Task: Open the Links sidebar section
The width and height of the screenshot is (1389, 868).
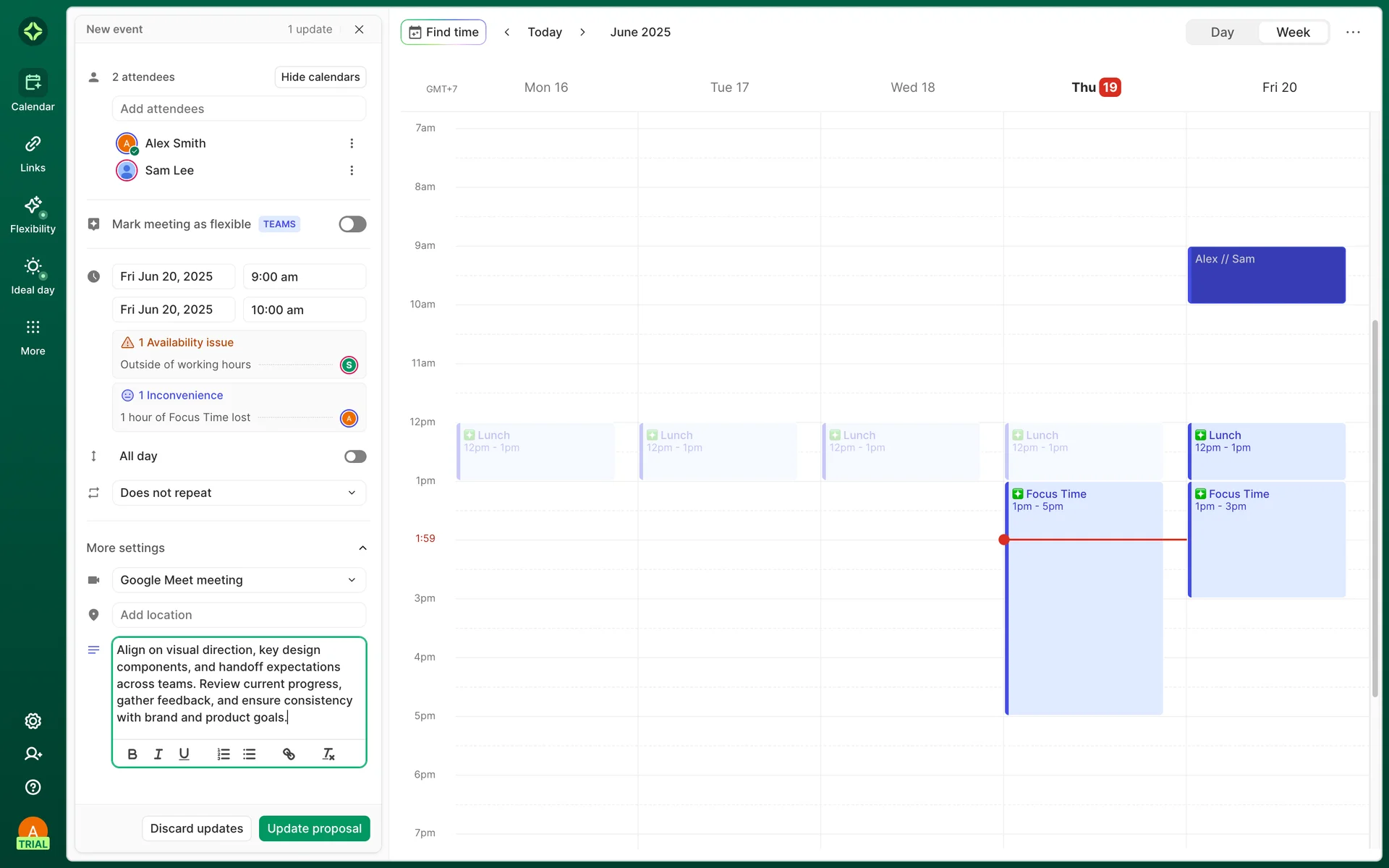Action: point(33,153)
